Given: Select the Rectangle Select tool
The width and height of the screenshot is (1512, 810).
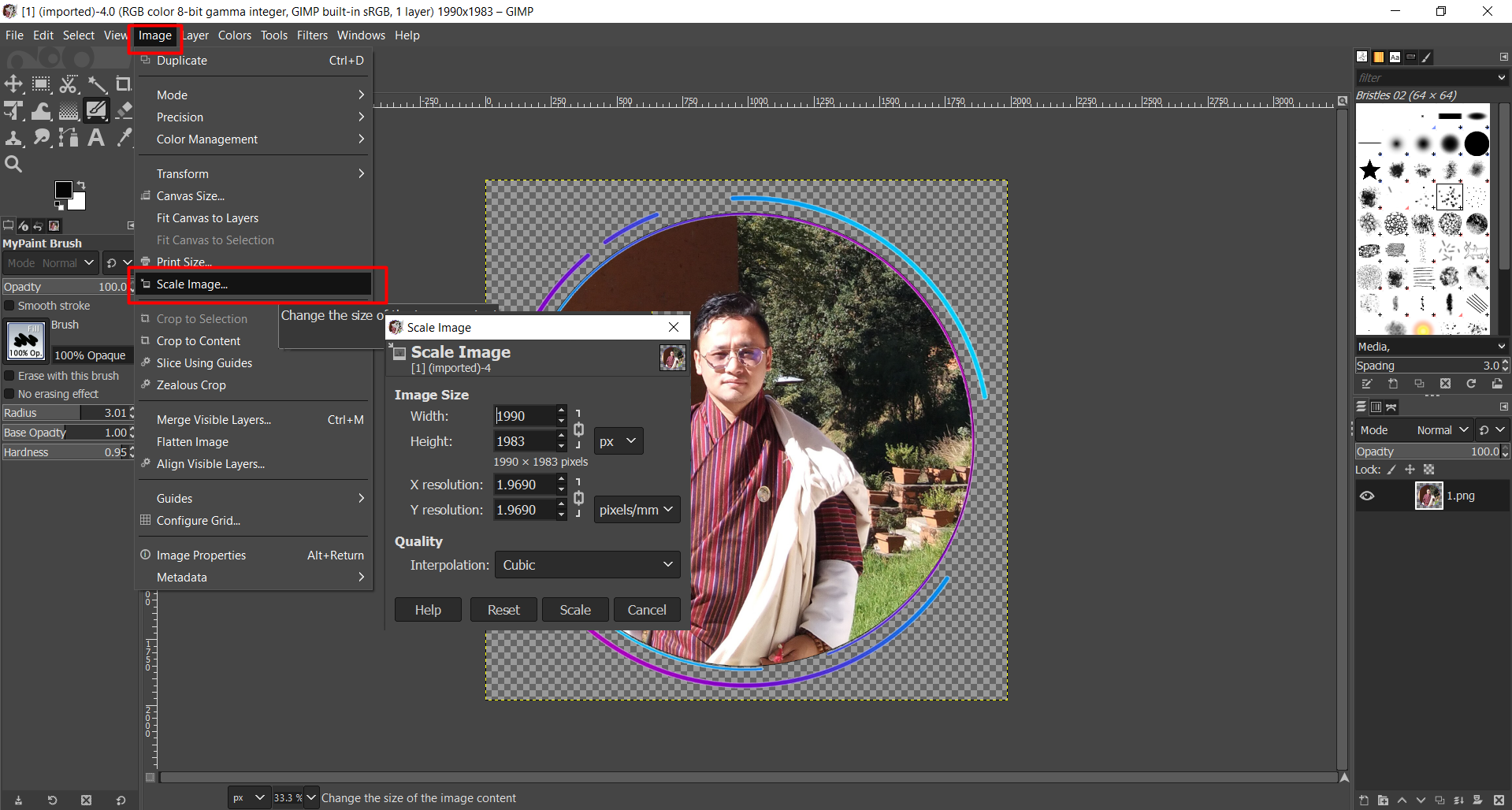Looking at the screenshot, I should (41, 84).
